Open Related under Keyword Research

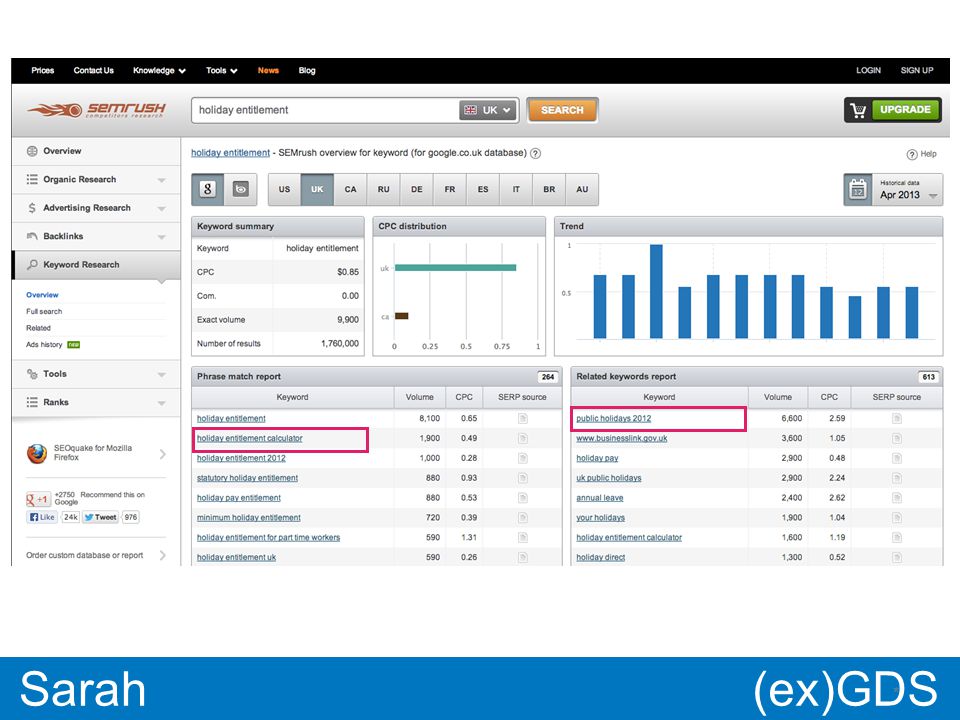coord(38,328)
